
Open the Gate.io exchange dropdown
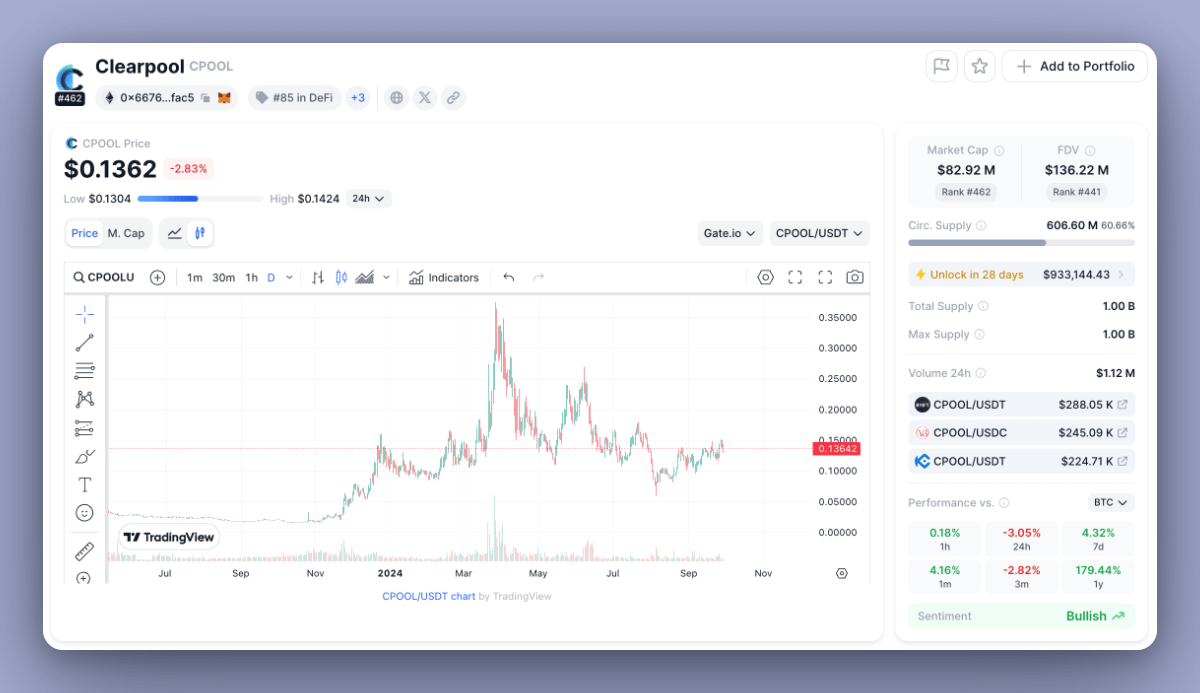pyautogui.click(x=731, y=233)
